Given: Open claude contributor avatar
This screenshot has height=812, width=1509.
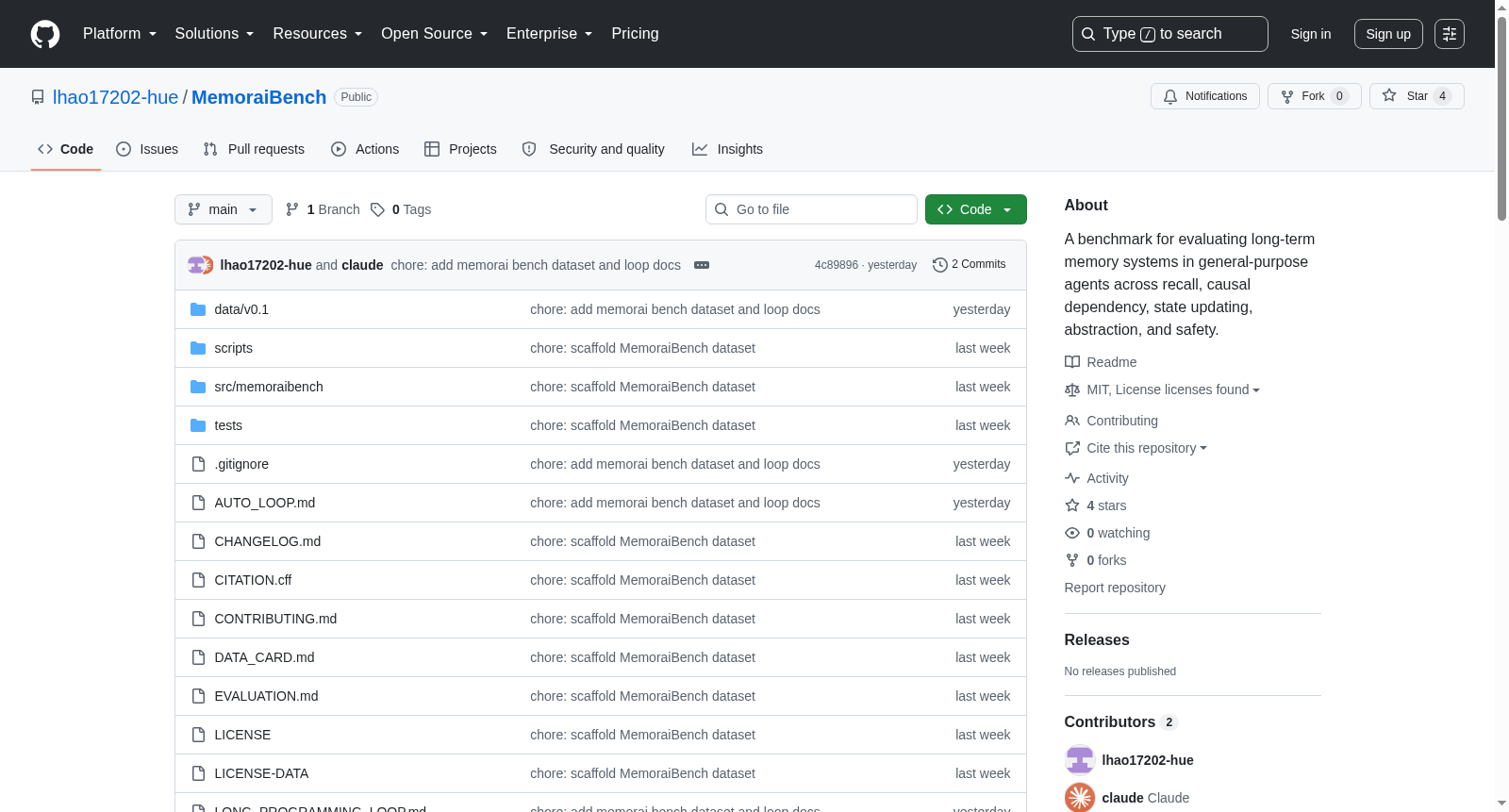Looking at the screenshot, I should click(x=1080, y=798).
